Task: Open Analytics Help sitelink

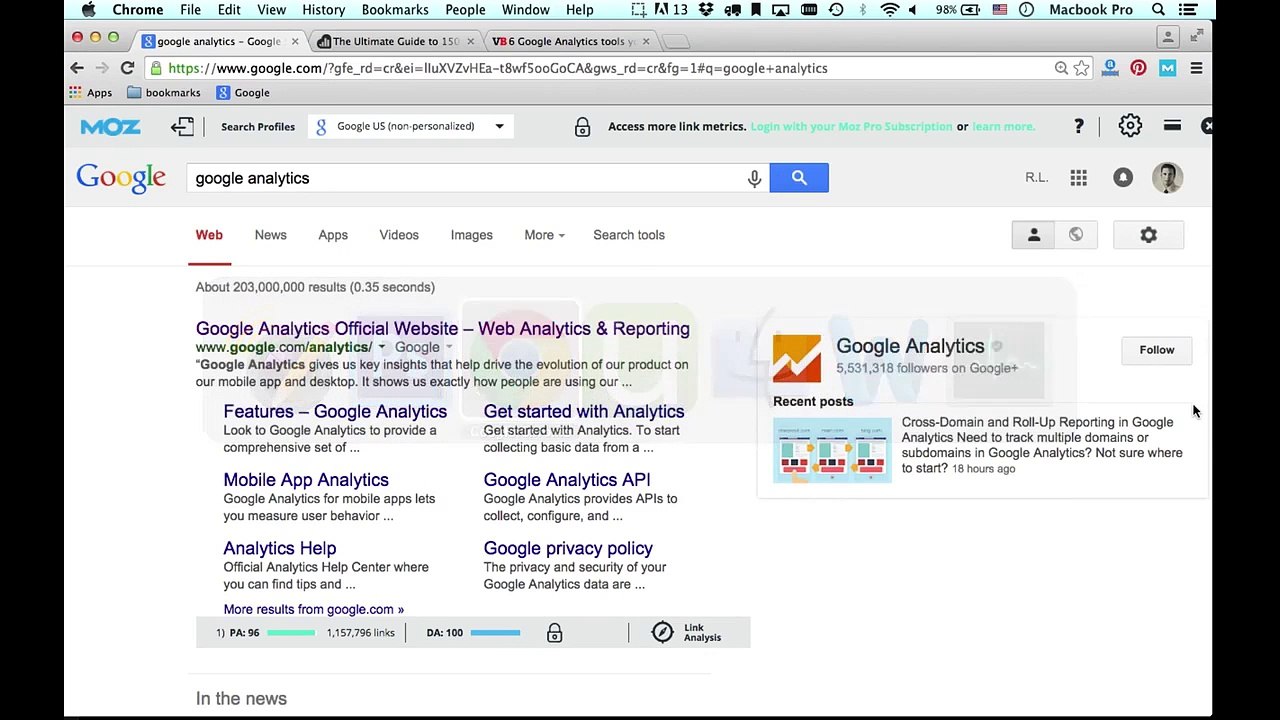Action: pos(280,548)
